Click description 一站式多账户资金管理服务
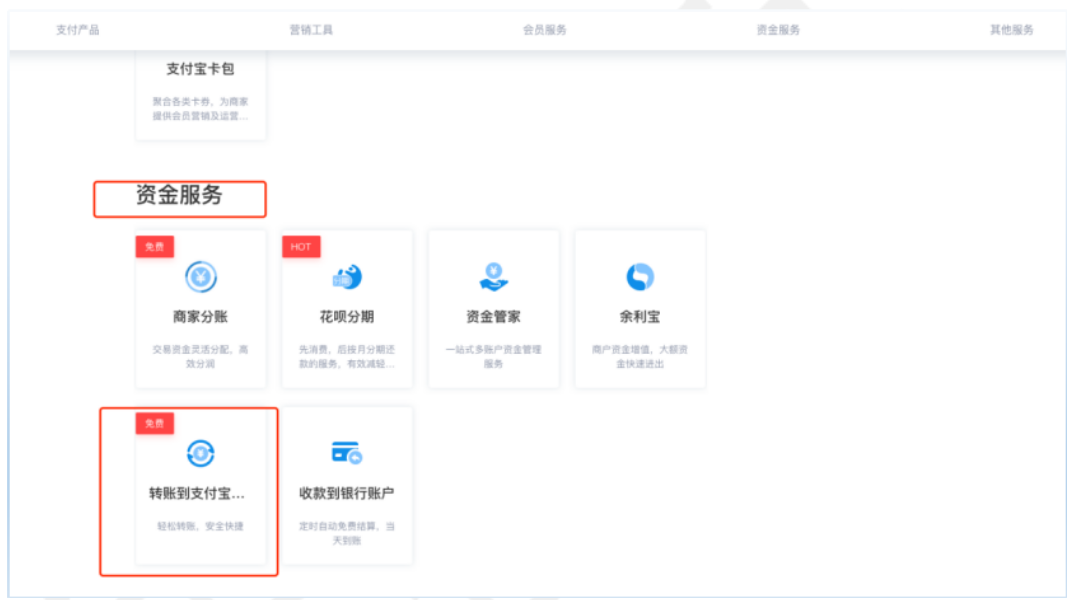Viewport: 1078px width, 600px height. [493, 357]
